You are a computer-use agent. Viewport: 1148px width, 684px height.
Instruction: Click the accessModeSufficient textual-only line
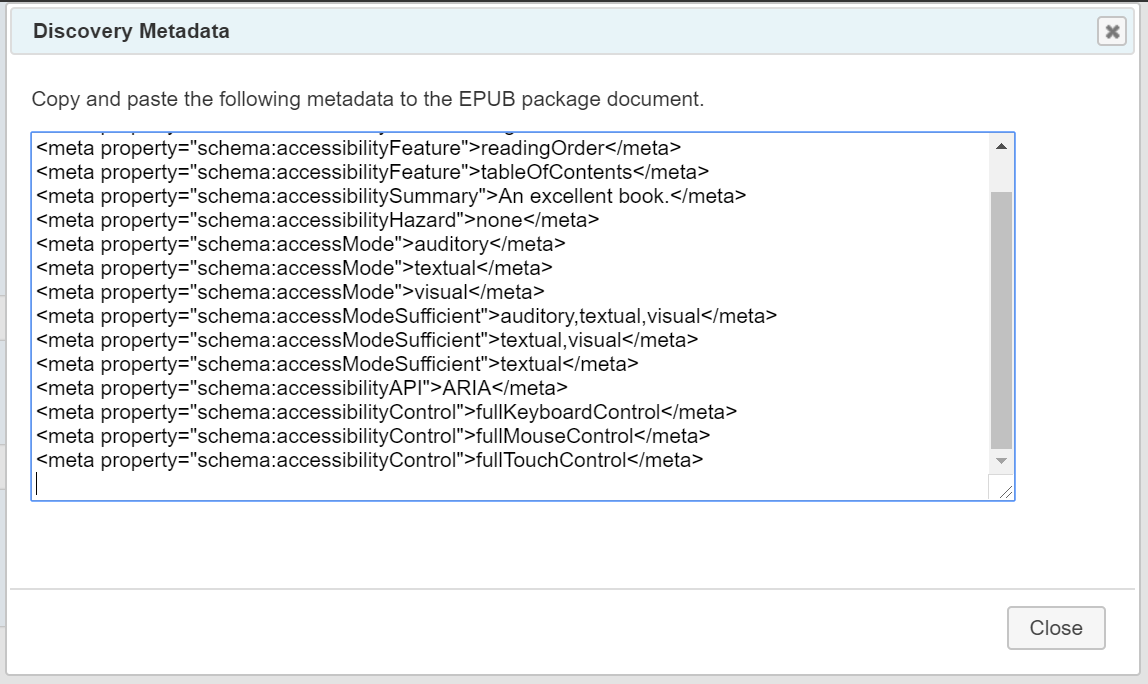click(x=338, y=364)
